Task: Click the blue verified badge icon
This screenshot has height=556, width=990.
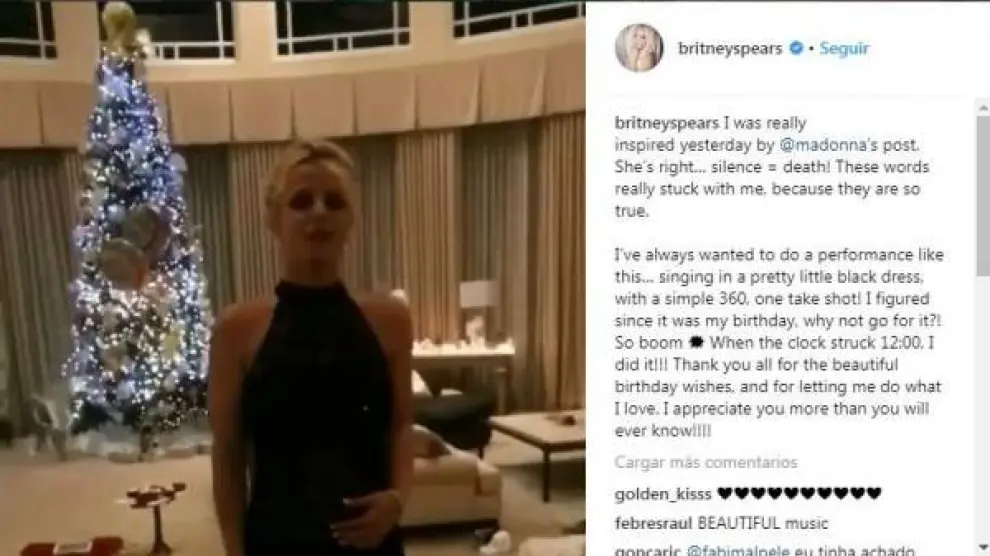Action: [796, 48]
